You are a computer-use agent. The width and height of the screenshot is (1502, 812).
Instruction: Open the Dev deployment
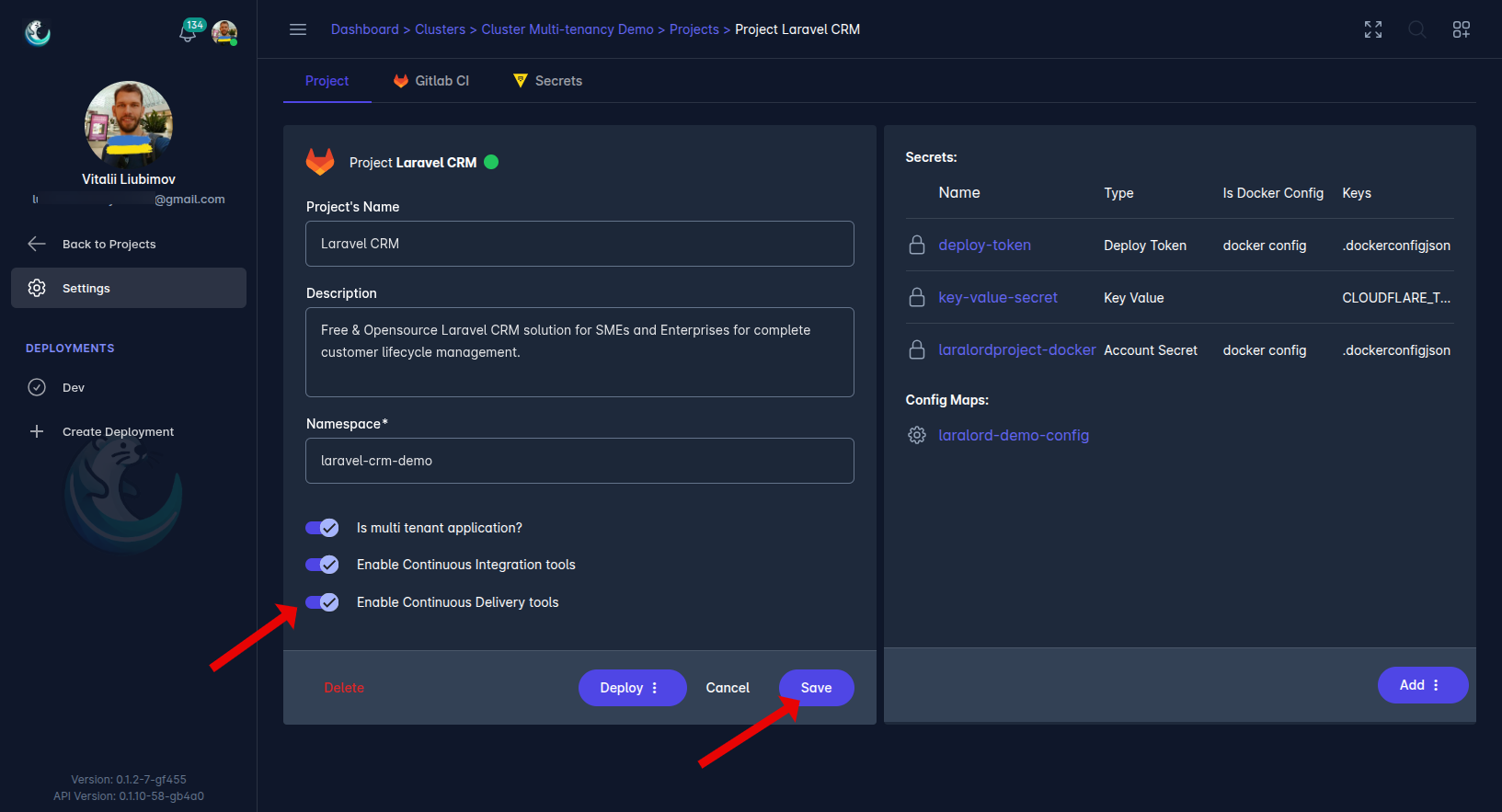tap(129, 387)
